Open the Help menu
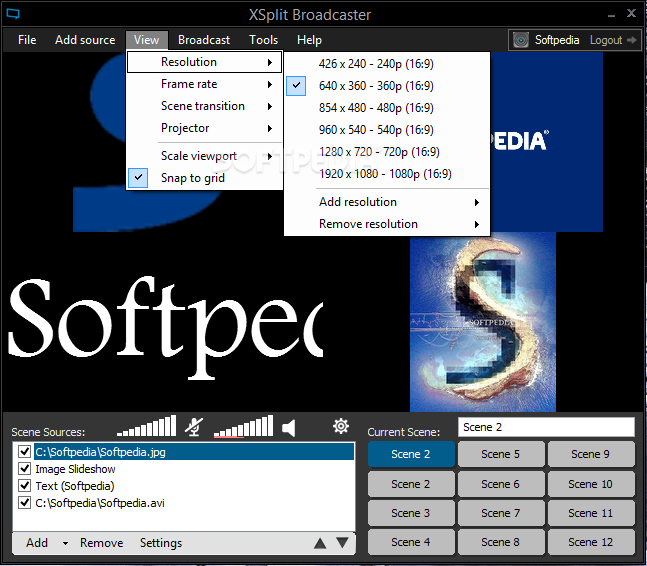647x566 pixels. 309,40
